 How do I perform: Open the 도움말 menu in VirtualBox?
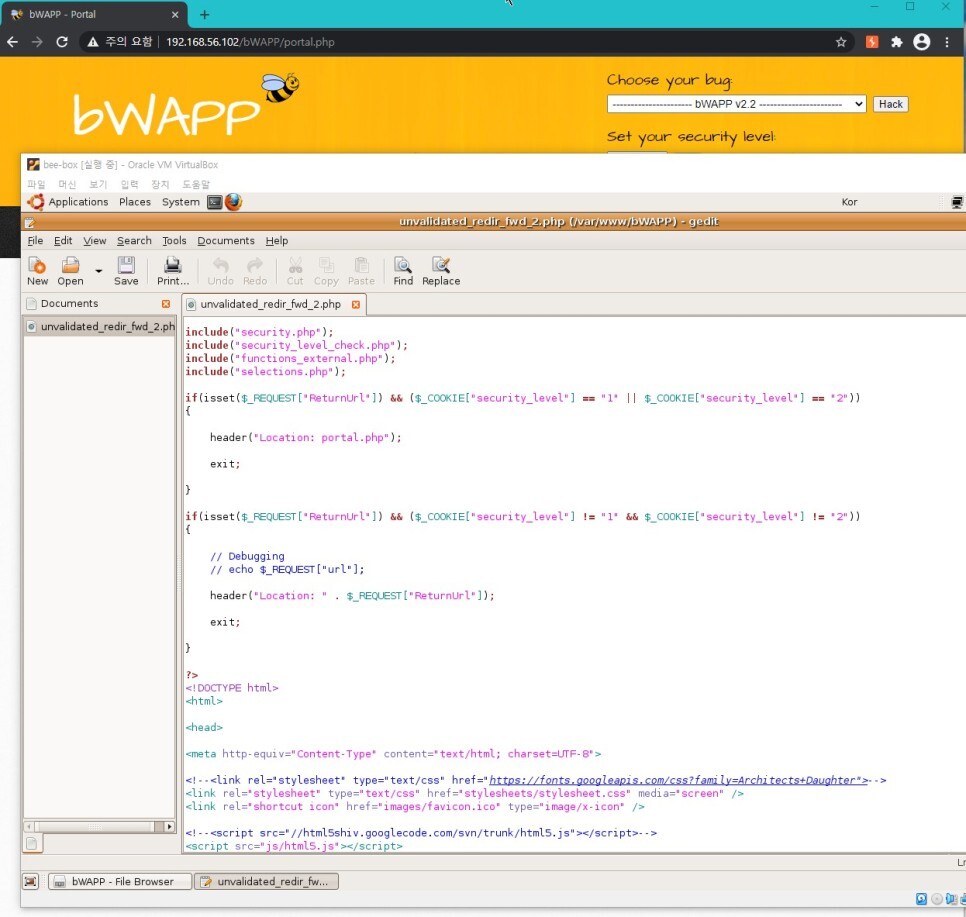coord(196,184)
